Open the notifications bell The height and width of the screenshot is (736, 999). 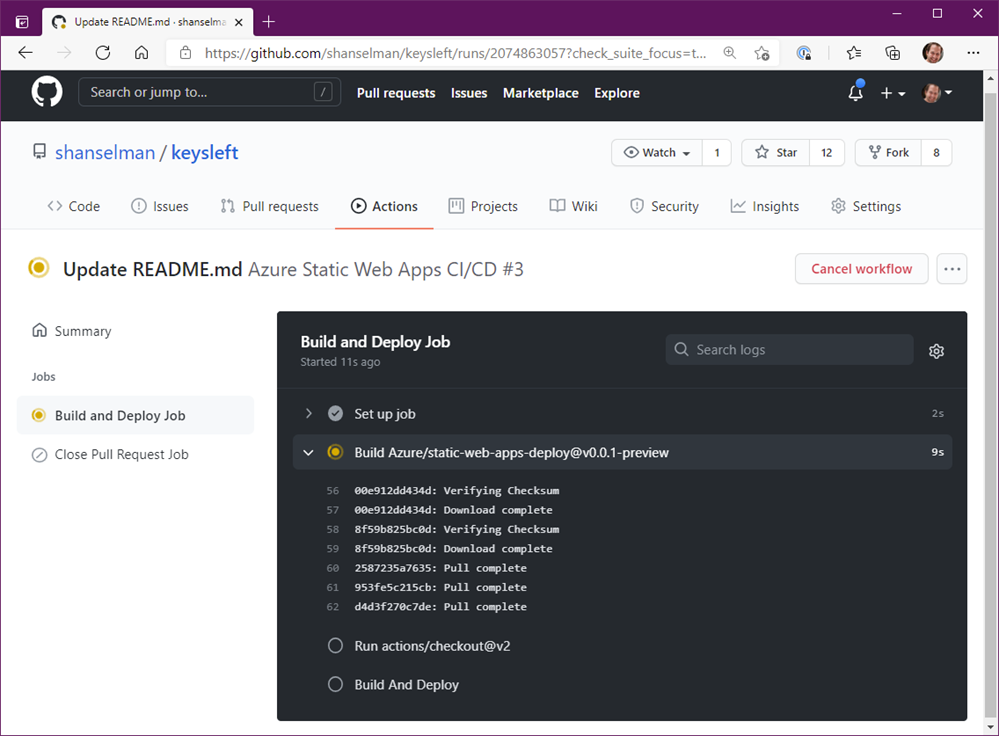click(856, 93)
